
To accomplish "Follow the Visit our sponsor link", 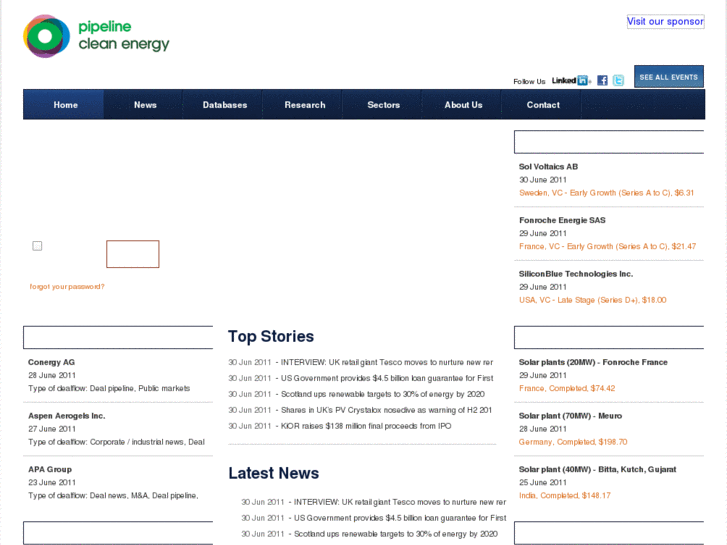I will (x=665, y=21).
